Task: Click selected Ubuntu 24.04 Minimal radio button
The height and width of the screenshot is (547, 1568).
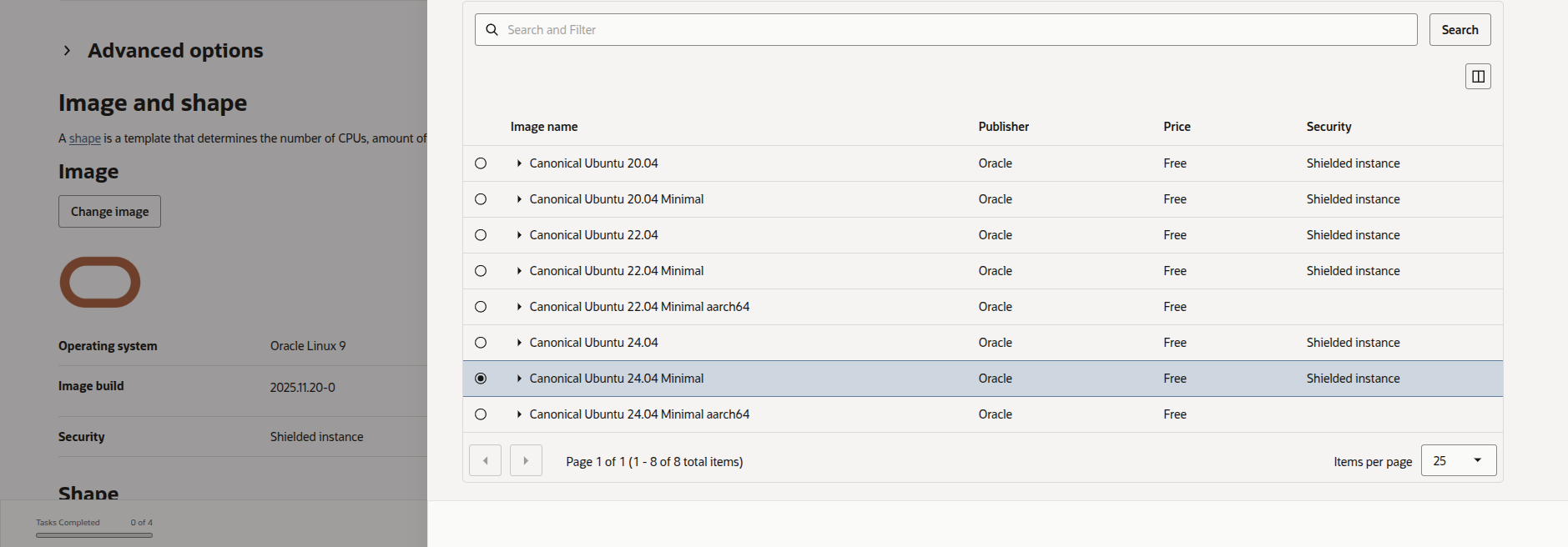Action: point(481,379)
